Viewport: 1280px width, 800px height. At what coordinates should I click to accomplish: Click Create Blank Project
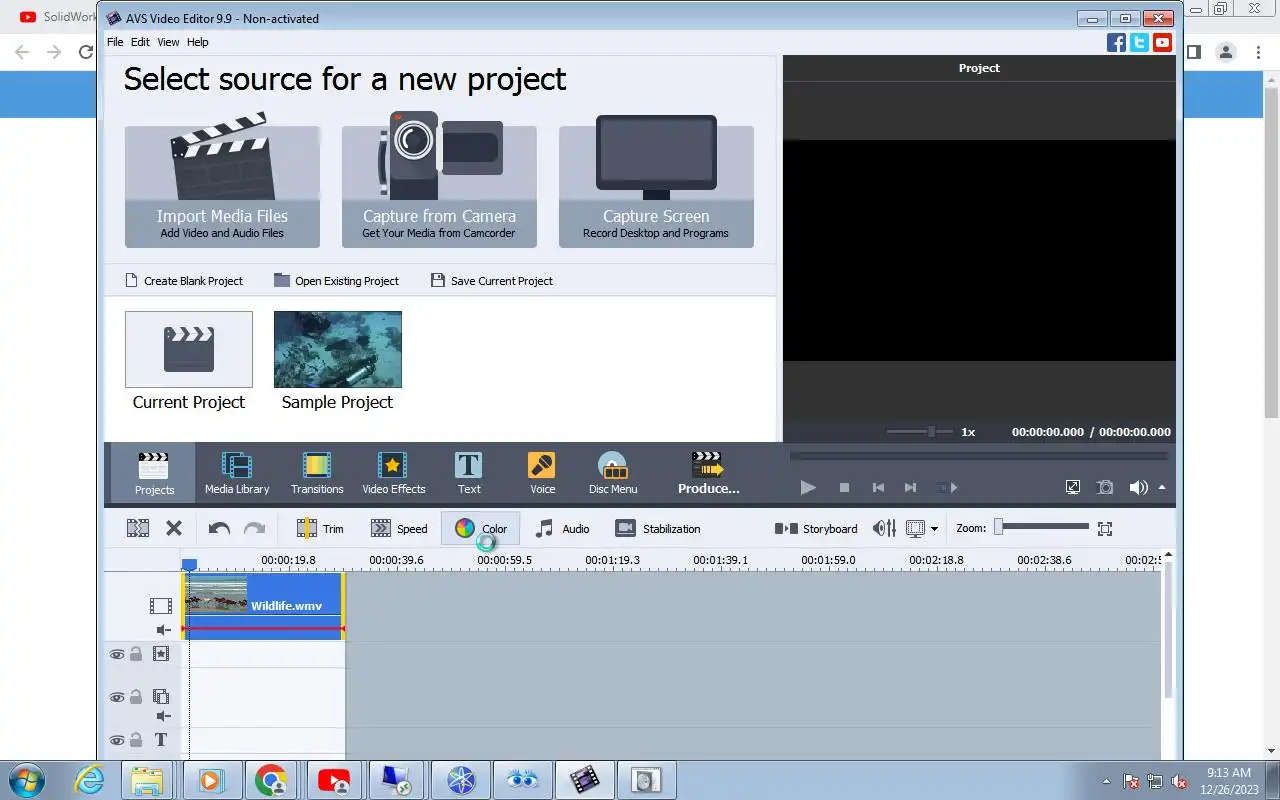pos(184,281)
